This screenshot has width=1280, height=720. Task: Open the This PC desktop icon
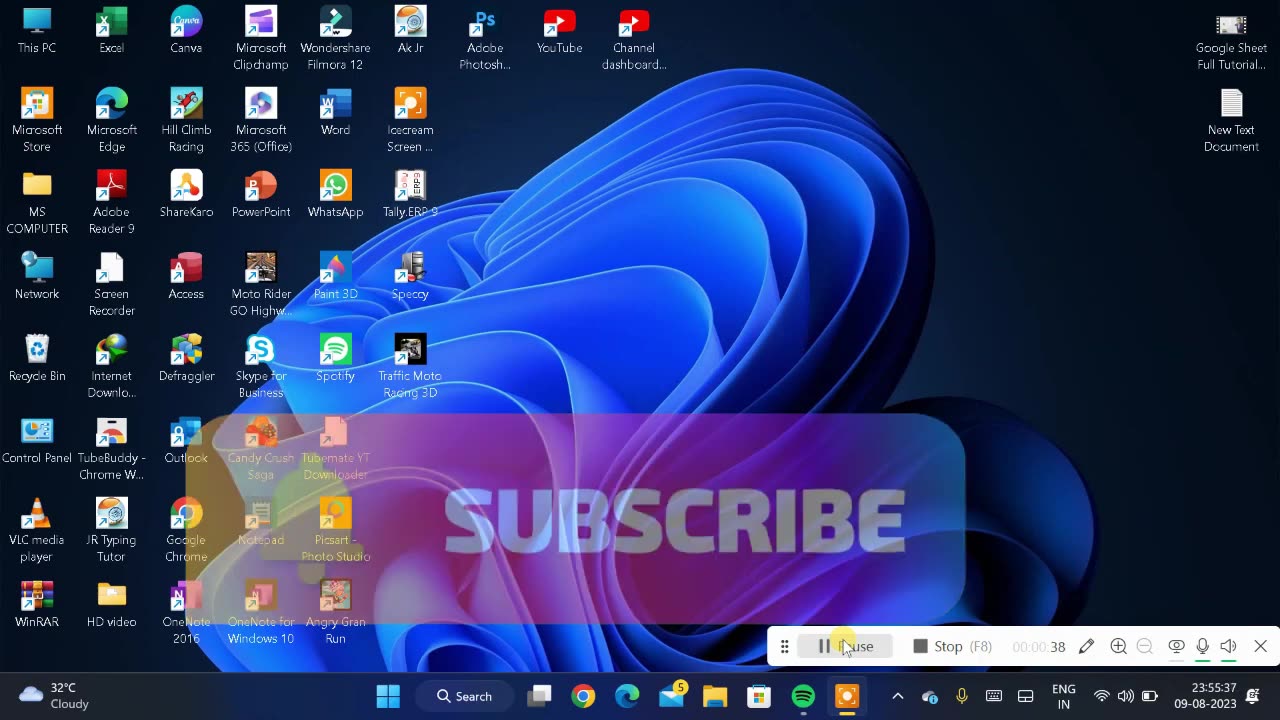(37, 30)
